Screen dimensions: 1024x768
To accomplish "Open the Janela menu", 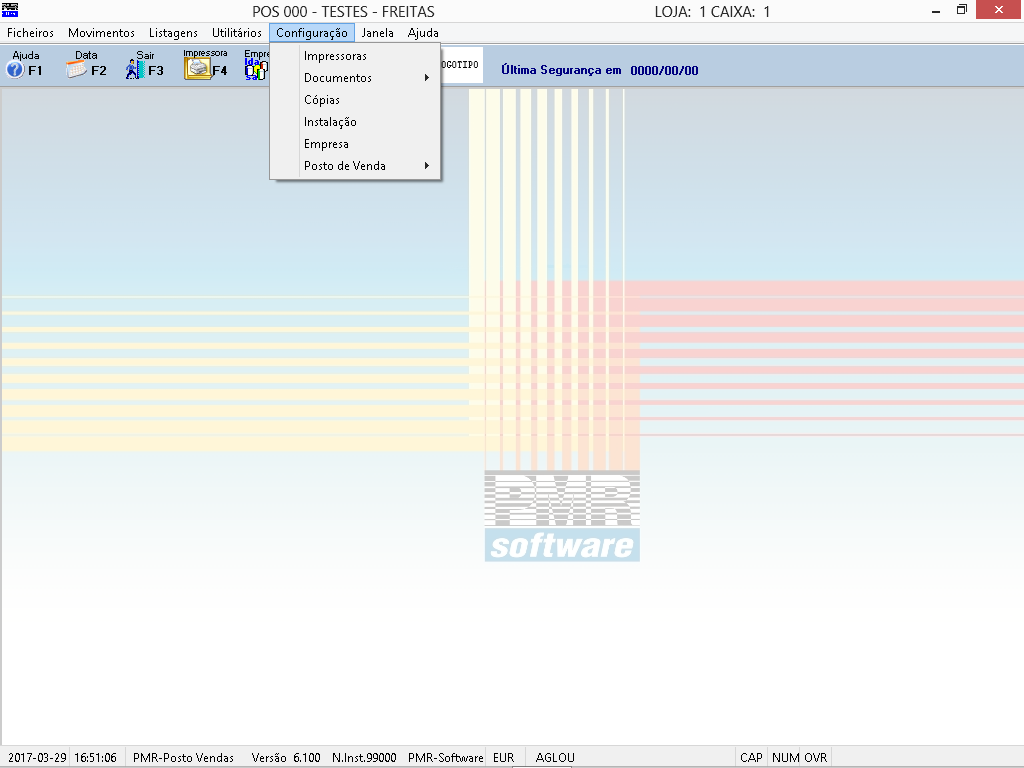I will point(377,33).
